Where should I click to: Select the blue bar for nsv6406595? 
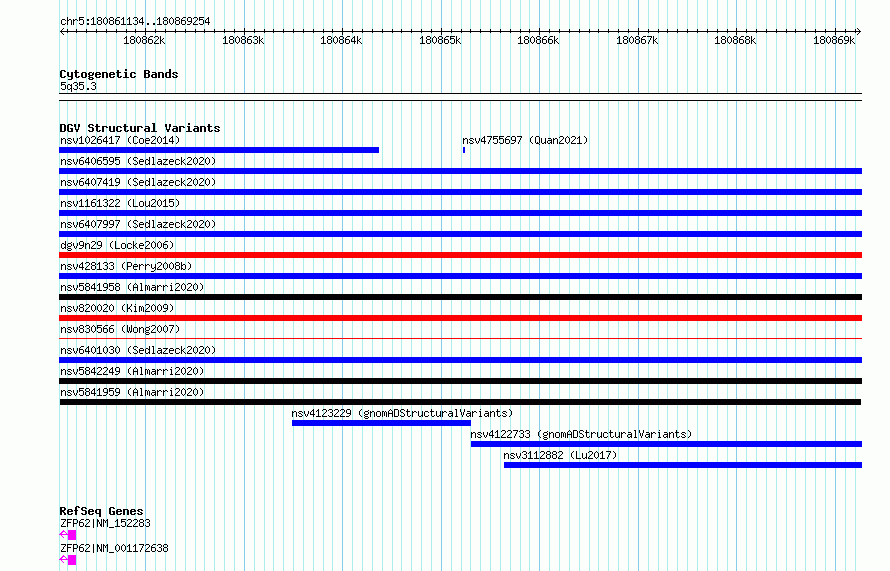[460, 171]
